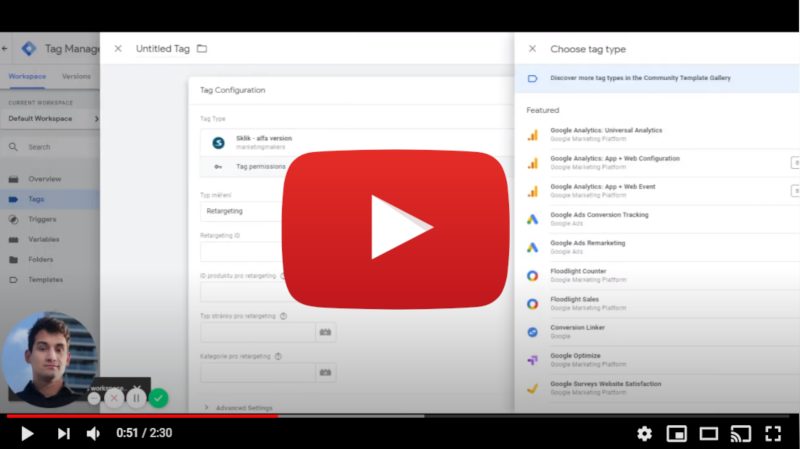Click the Tag Manager diamond logo

(29, 48)
